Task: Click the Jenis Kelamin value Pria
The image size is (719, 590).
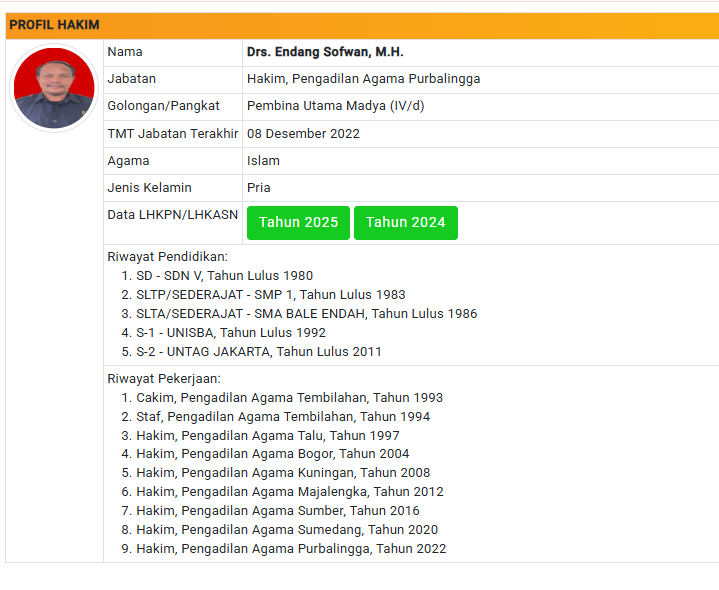Action: click(259, 188)
